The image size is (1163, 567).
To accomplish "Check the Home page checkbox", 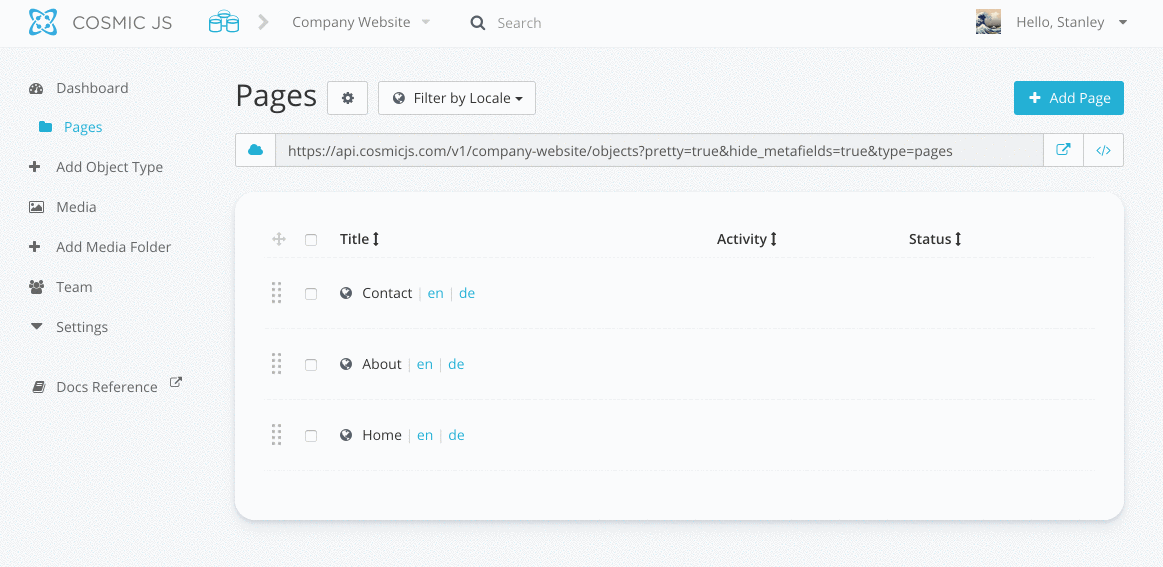I will click(x=311, y=436).
